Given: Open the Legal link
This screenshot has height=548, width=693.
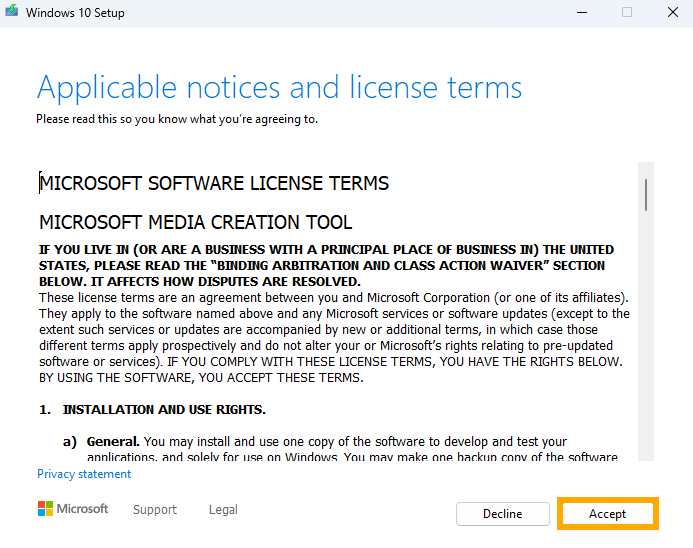Looking at the screenshot, I should pos(223,509).
